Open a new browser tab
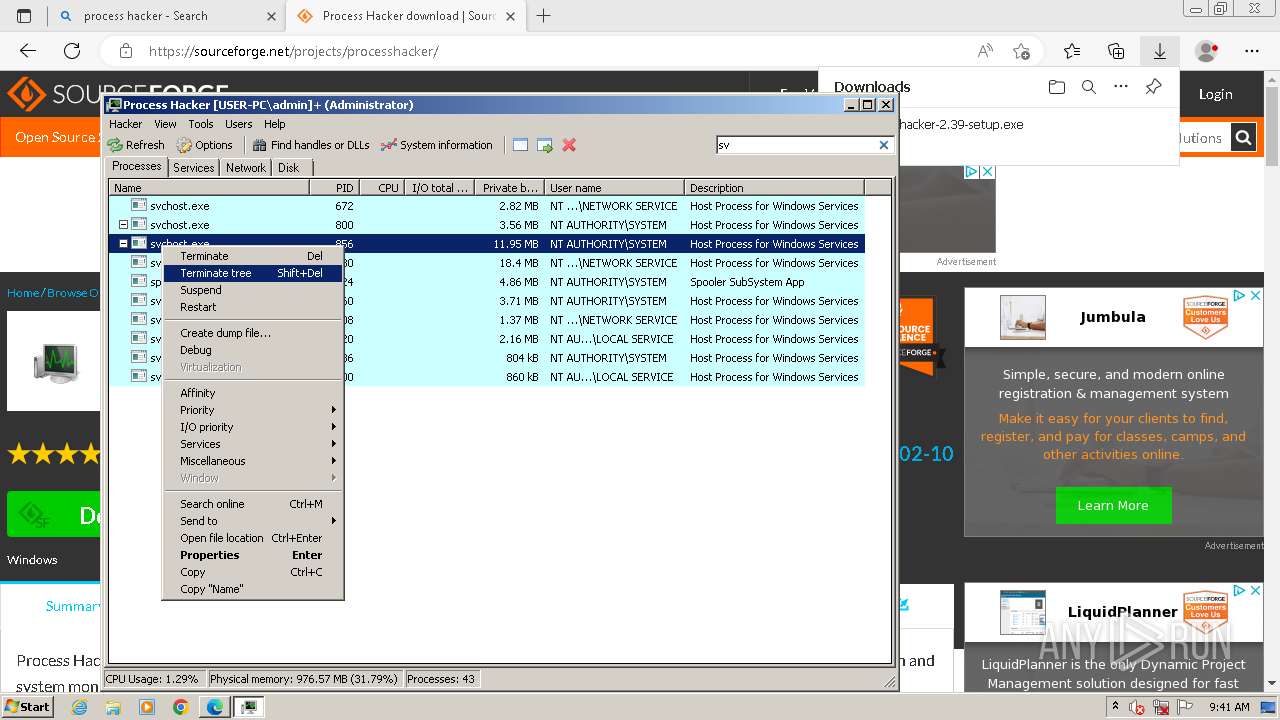Viewport: 1280px width, 720px height. coord(544,15)
